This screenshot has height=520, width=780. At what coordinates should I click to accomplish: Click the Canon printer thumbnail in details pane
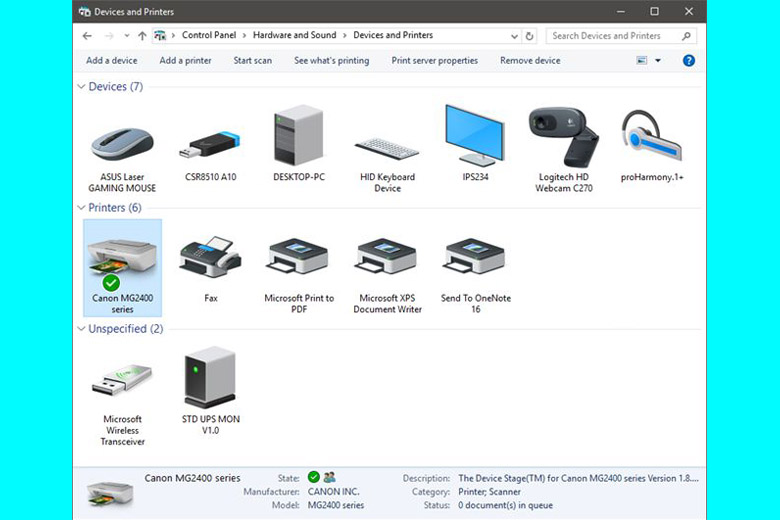pyautogui.click(x=110, y=493)
